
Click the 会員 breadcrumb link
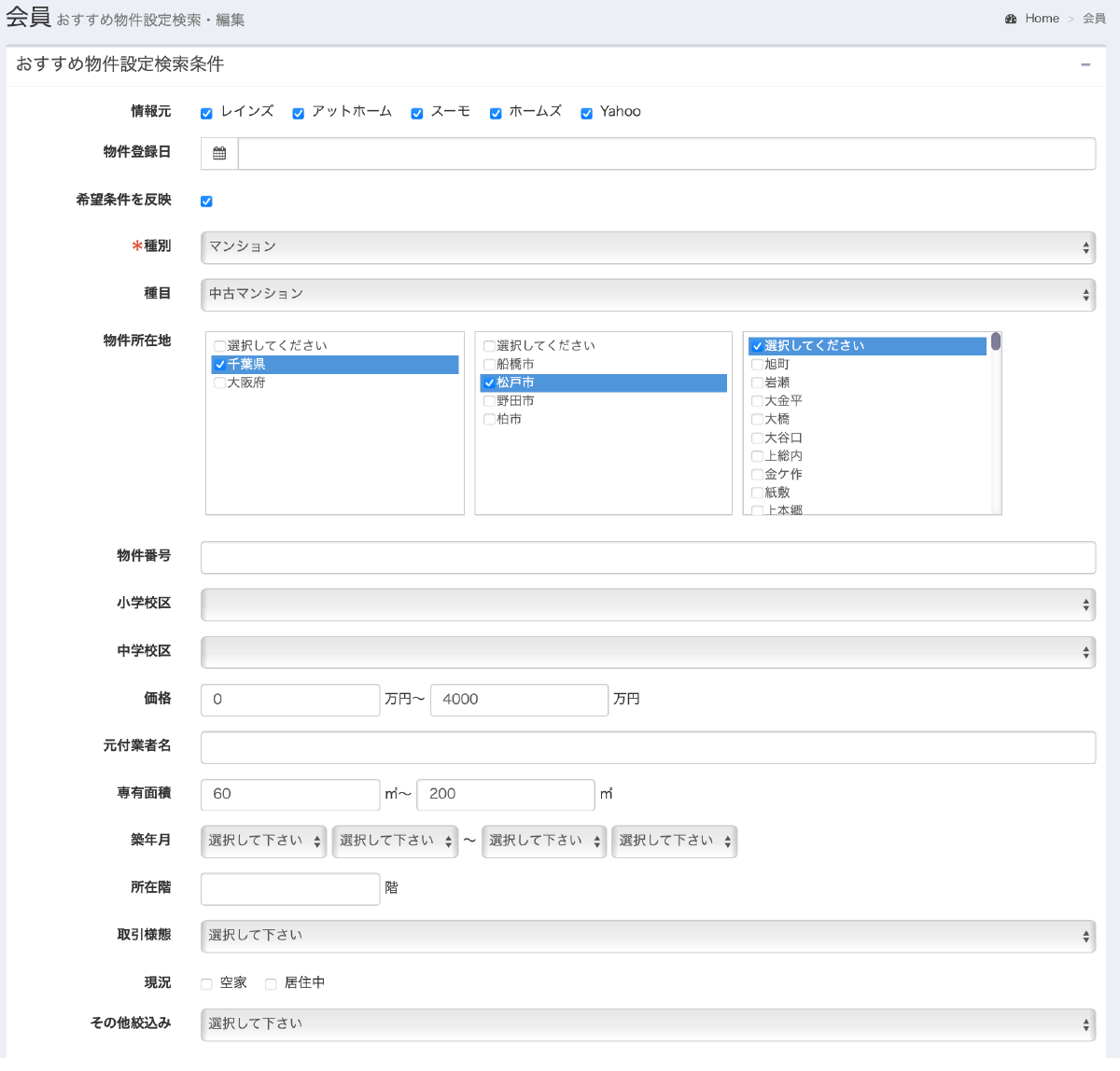pos(1094,19)
